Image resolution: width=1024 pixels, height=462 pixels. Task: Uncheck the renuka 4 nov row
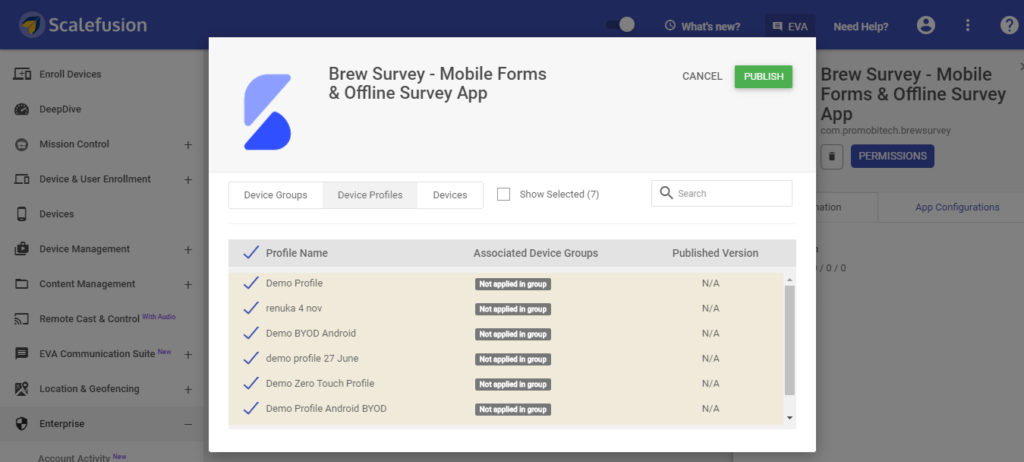(x=251, y=308)
